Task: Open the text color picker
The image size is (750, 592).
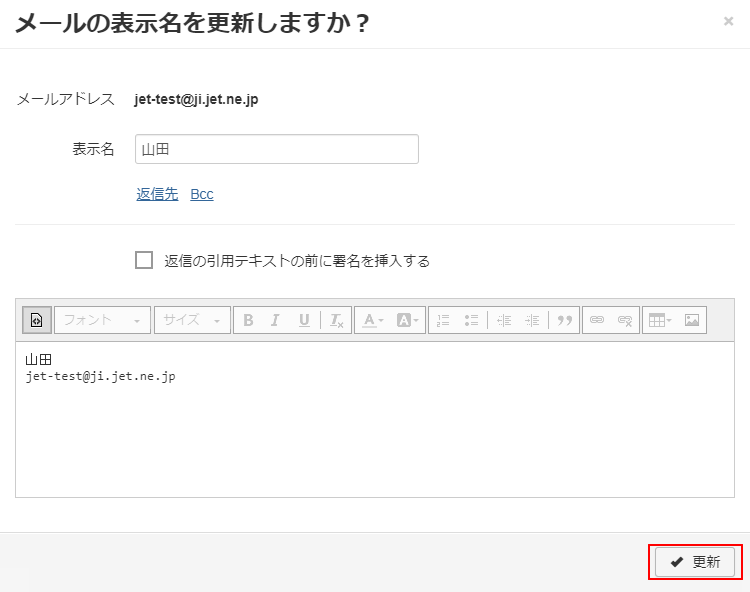Action: coord(373,320)
